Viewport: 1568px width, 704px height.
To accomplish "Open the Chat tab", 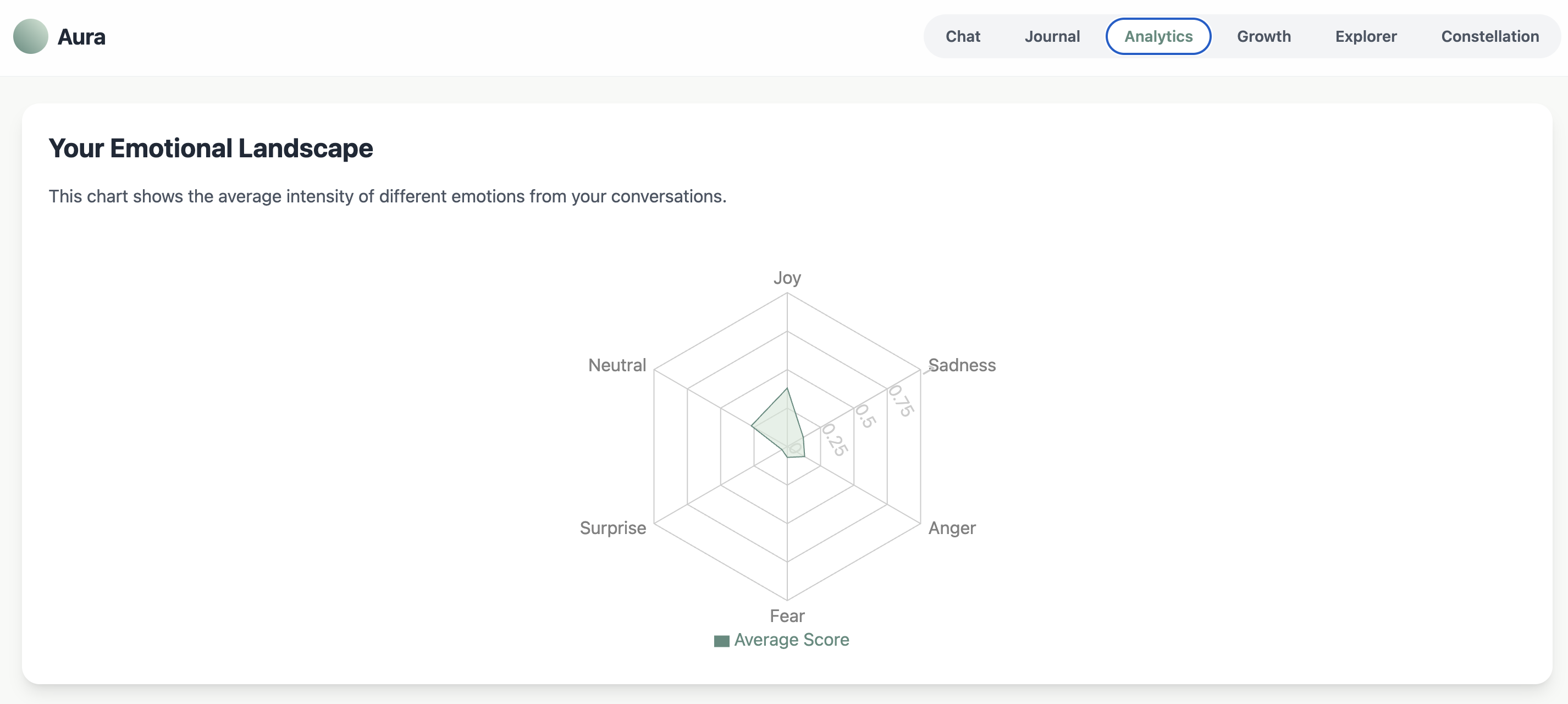I will 962,36.
